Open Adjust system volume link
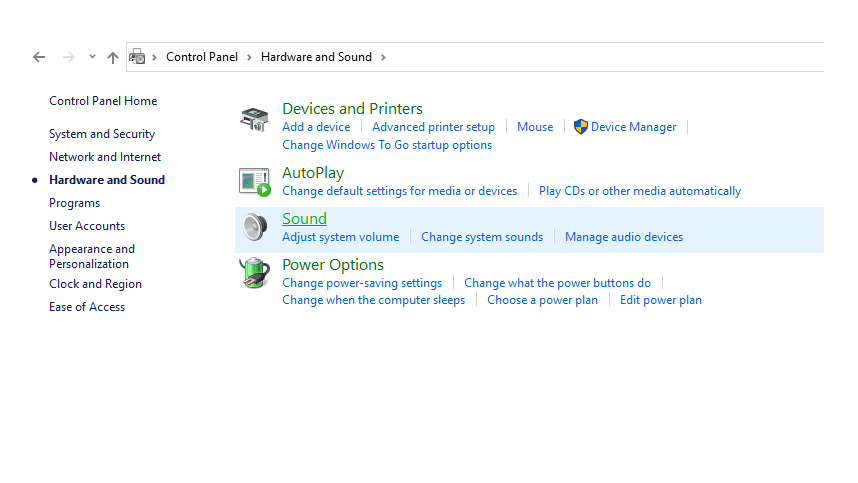Viewport: 858px width, 483px height. pos(340,237)
